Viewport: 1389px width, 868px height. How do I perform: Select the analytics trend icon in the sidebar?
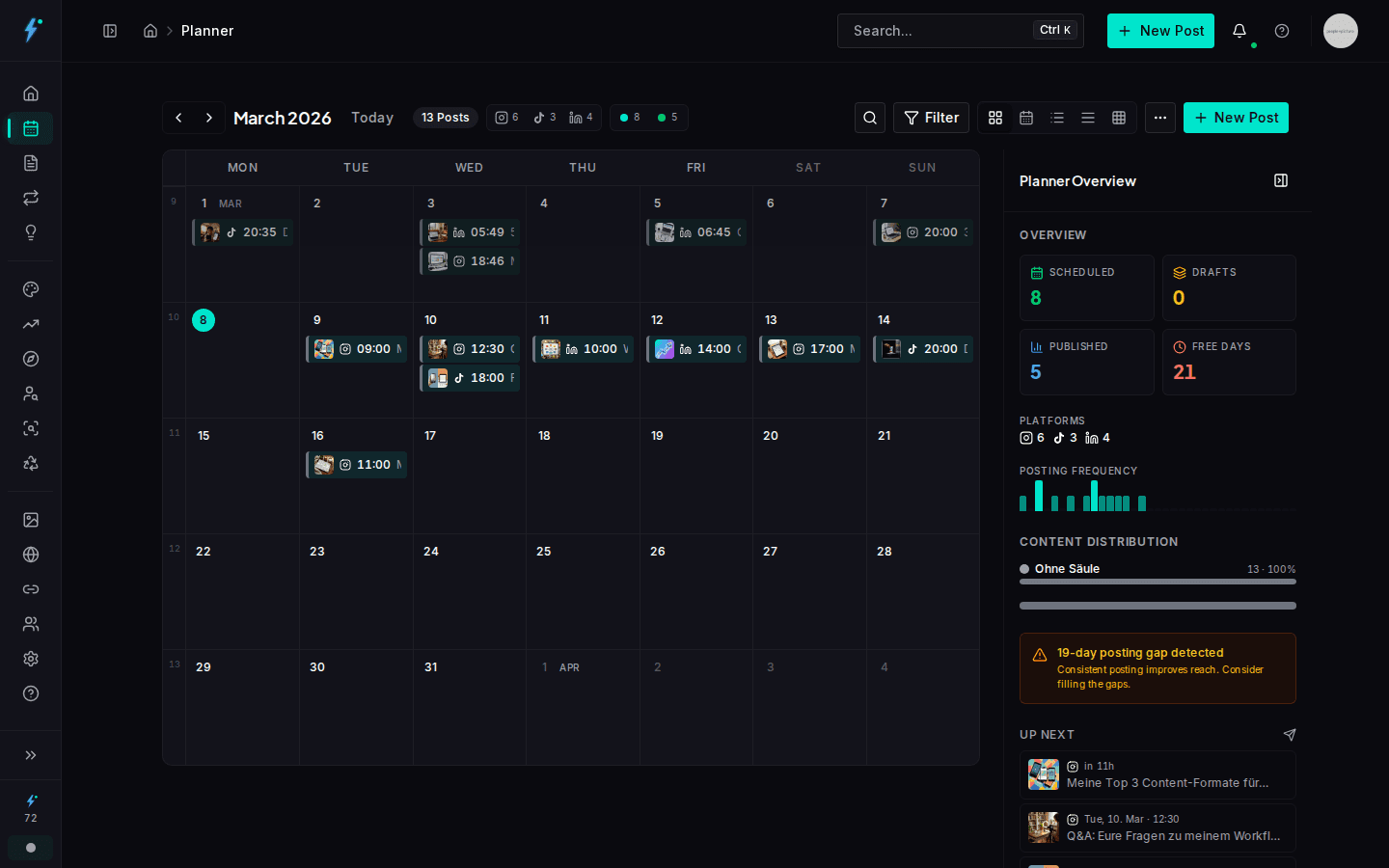pyautogui.click(x=30, y=324)
